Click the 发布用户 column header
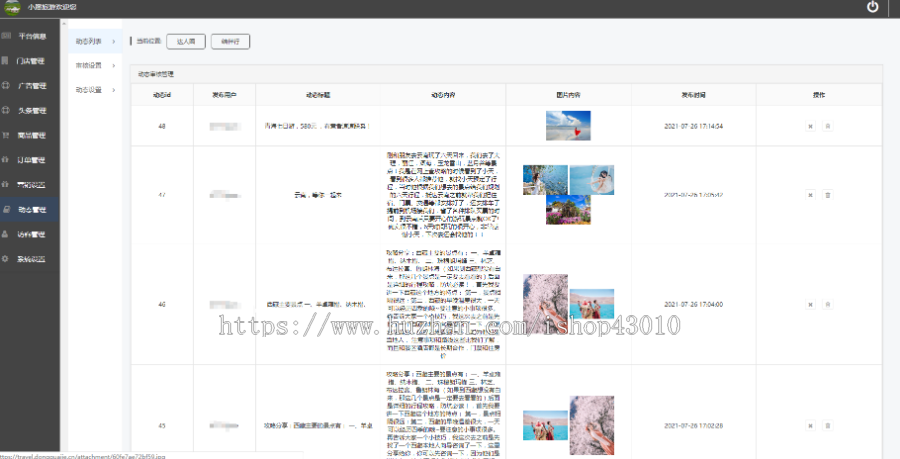The width and height of the screenshot is (900, 459). (x=224, y=95)
